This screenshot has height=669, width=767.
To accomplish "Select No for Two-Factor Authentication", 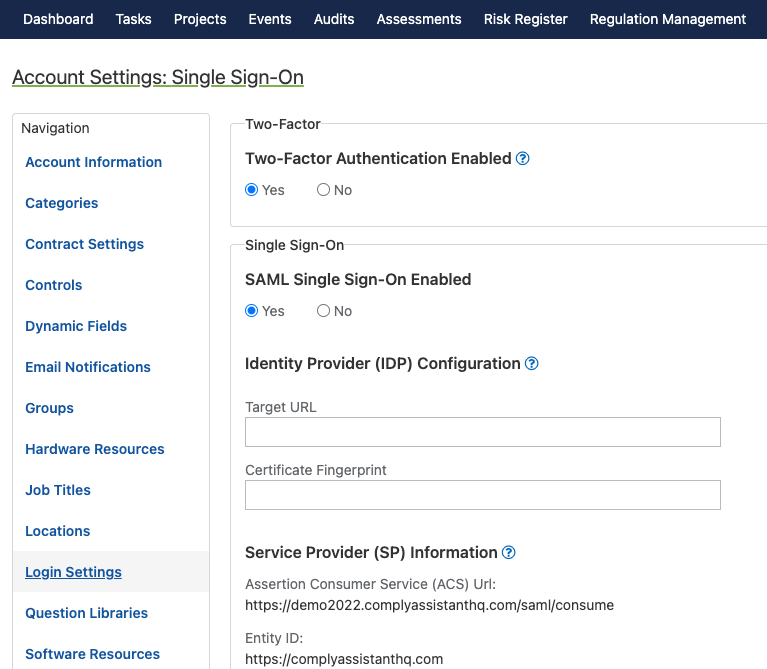I will [x=323, y=190].
